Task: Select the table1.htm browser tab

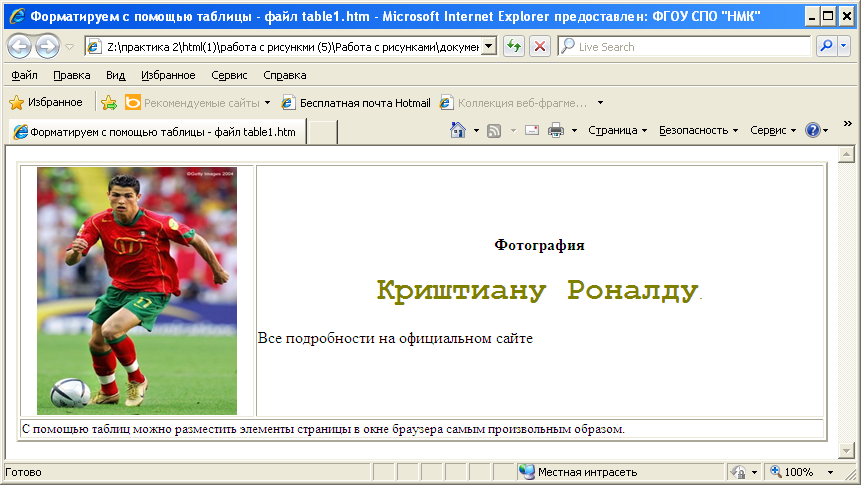Action: pyautogui.click(x=157, y=132)
